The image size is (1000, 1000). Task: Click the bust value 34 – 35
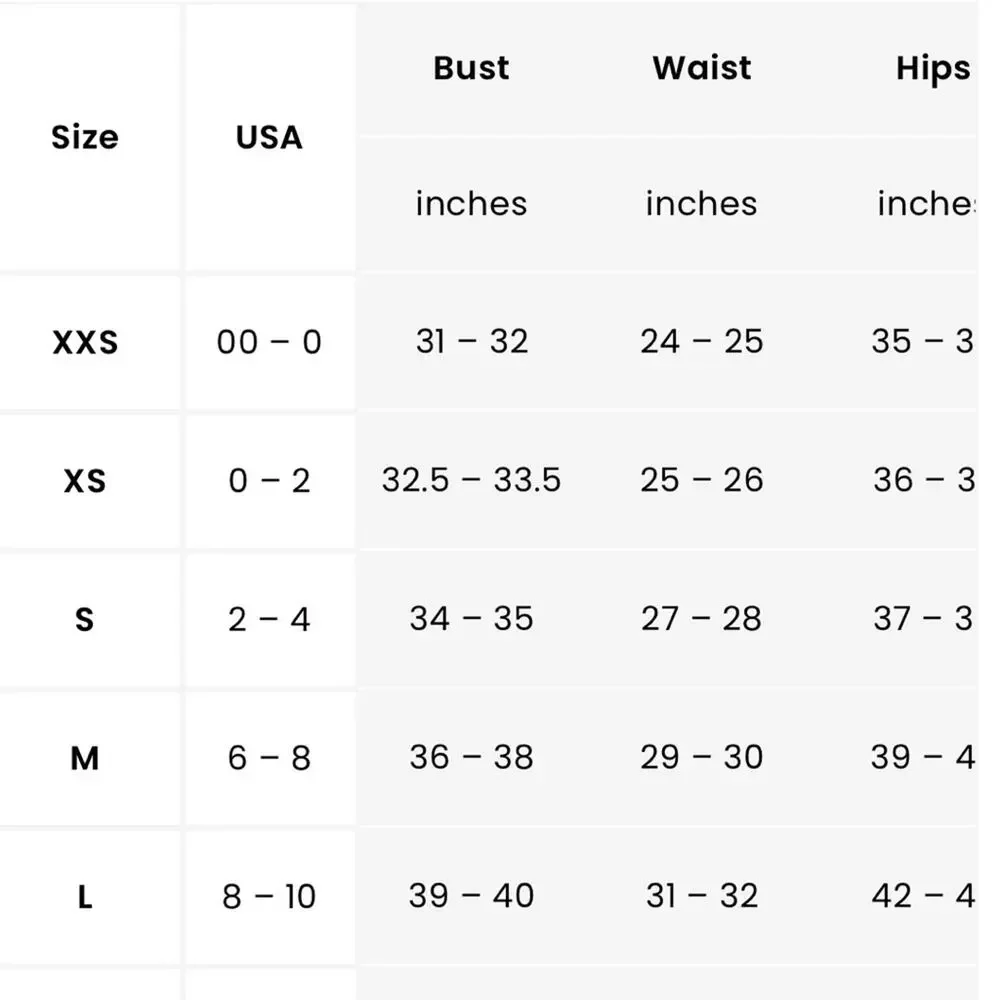471,619
